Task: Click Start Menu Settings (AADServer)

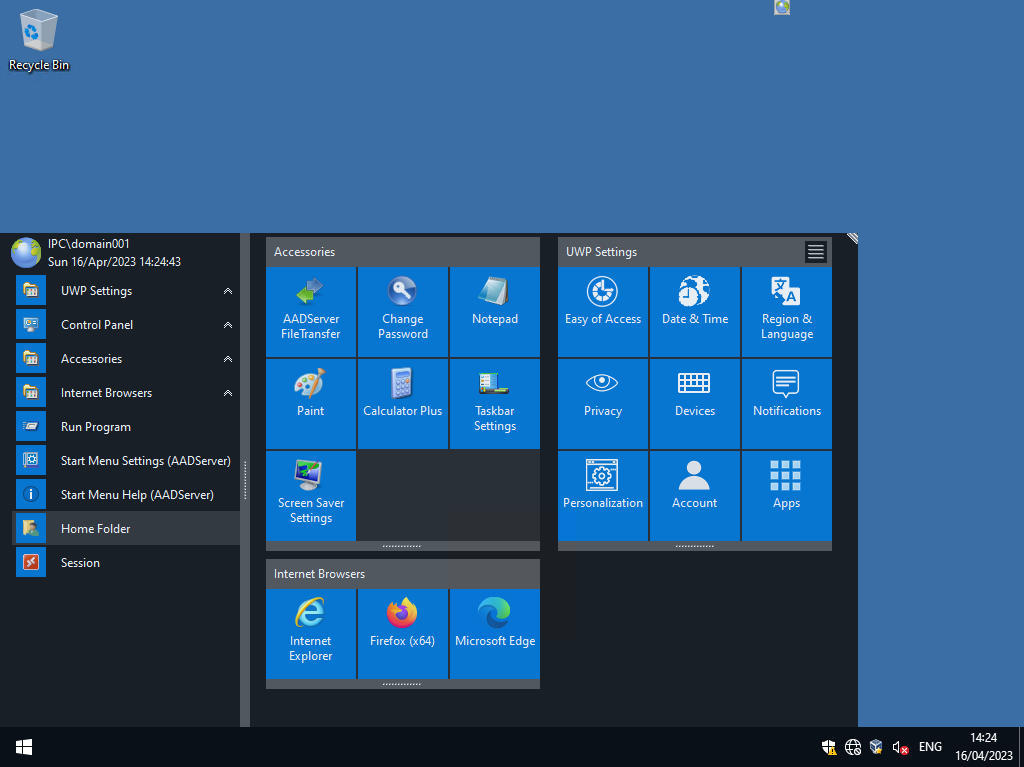Action: pyautogui.click(x=145, y=461)
